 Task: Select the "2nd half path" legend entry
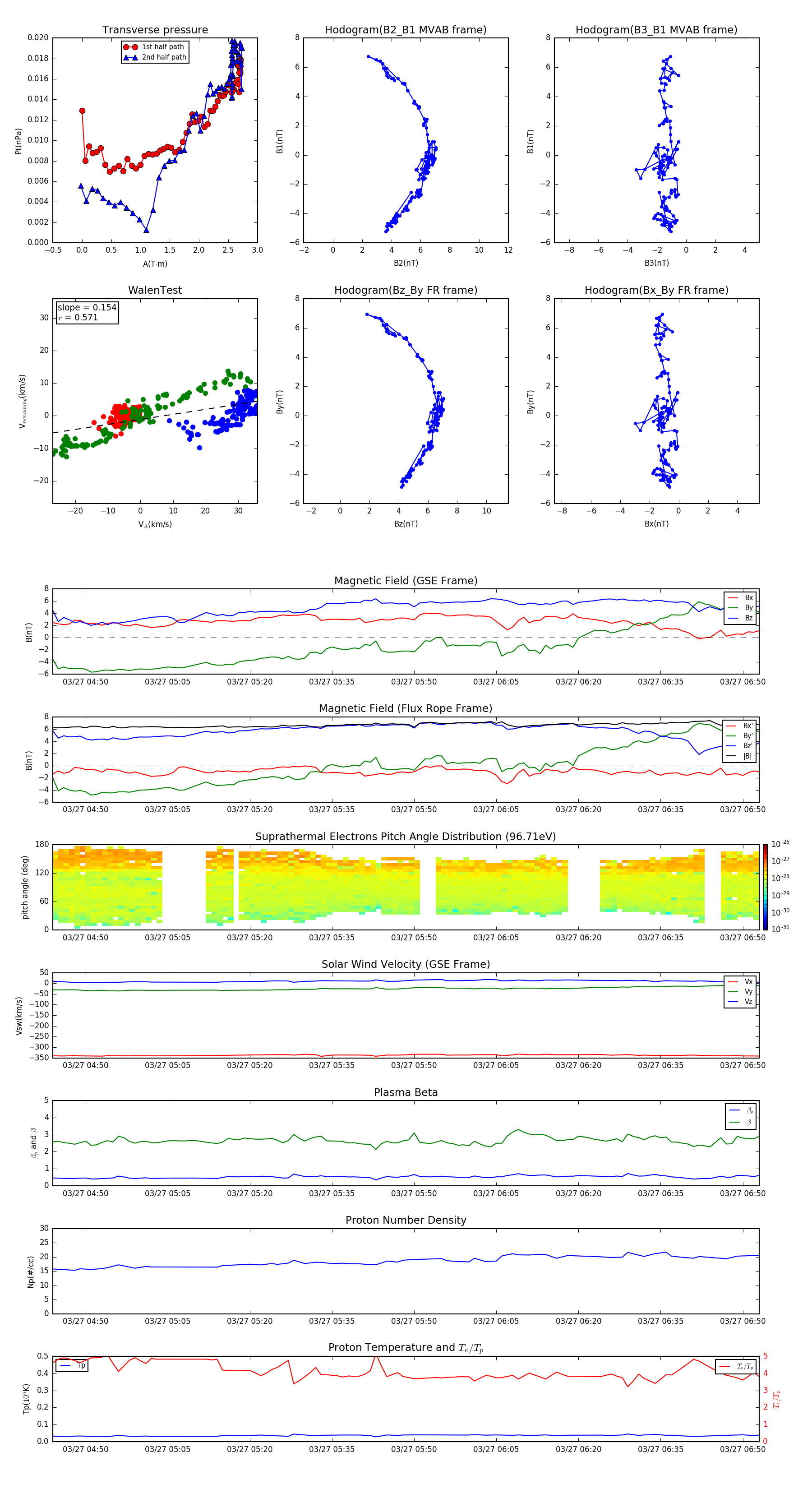coord(156,57)
